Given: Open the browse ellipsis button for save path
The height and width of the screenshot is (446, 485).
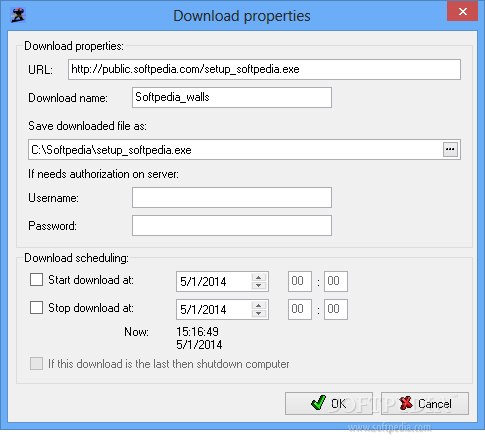Looking at the screenshot, I should [x=450, y=149].
